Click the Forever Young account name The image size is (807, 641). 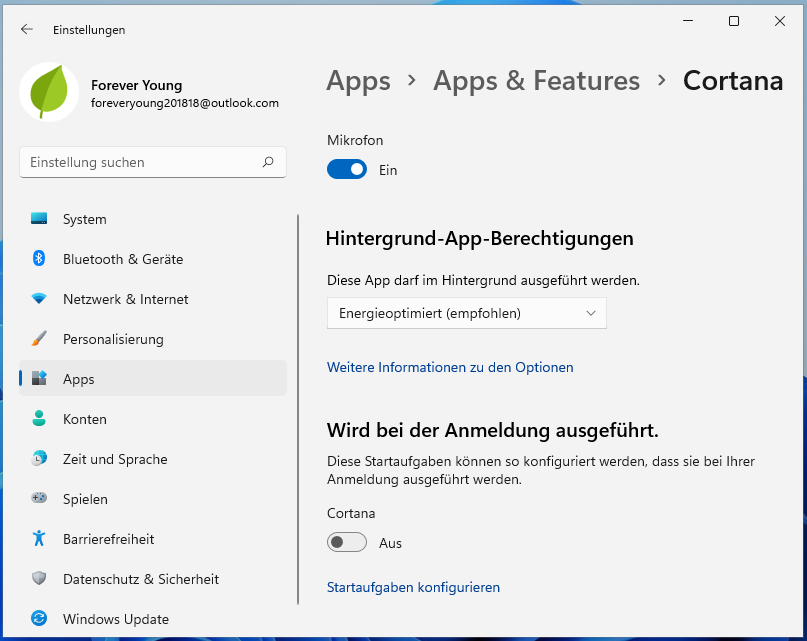point(136,85)
